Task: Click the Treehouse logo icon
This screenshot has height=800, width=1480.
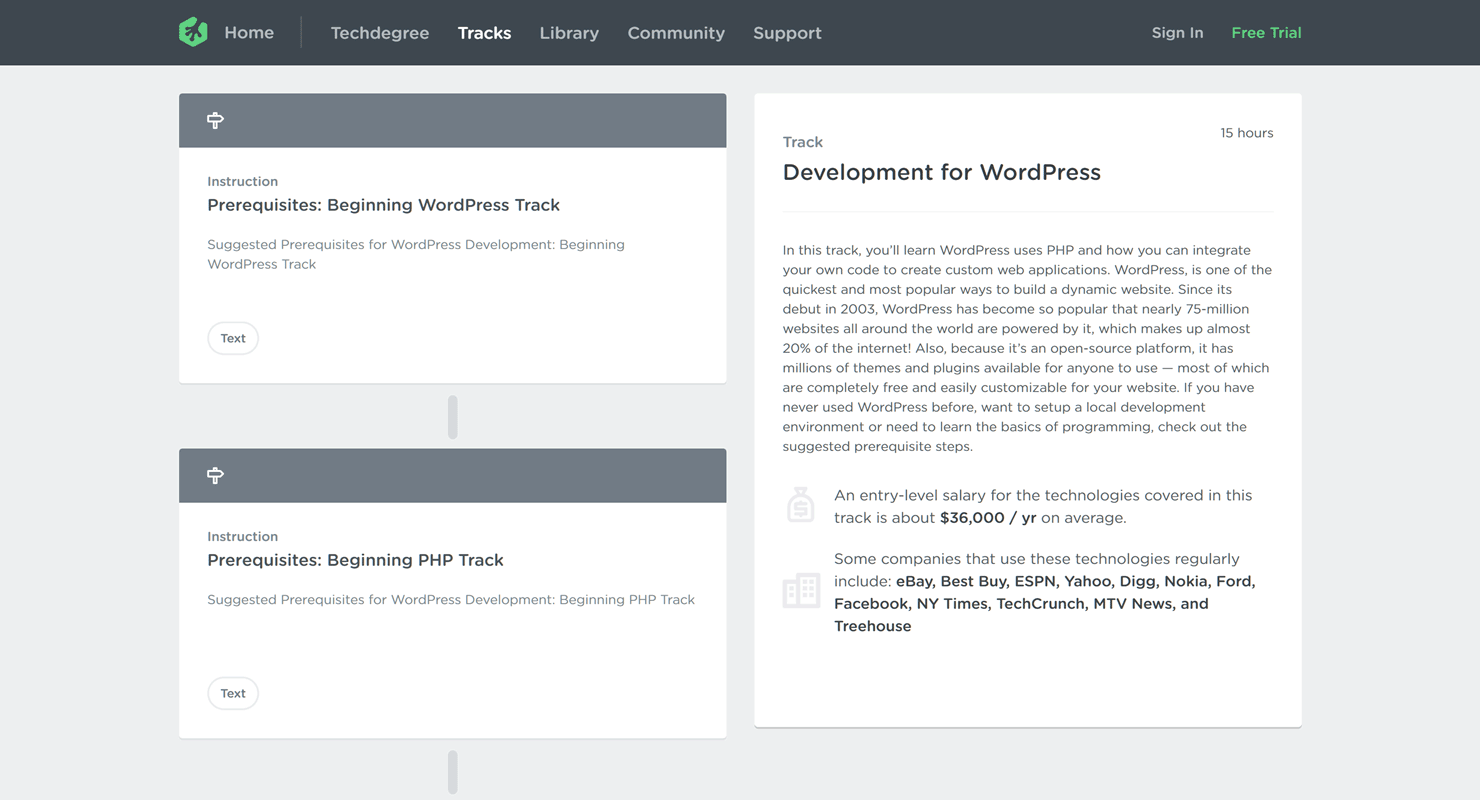Action: pyautogui.click(x=193, y=32)
